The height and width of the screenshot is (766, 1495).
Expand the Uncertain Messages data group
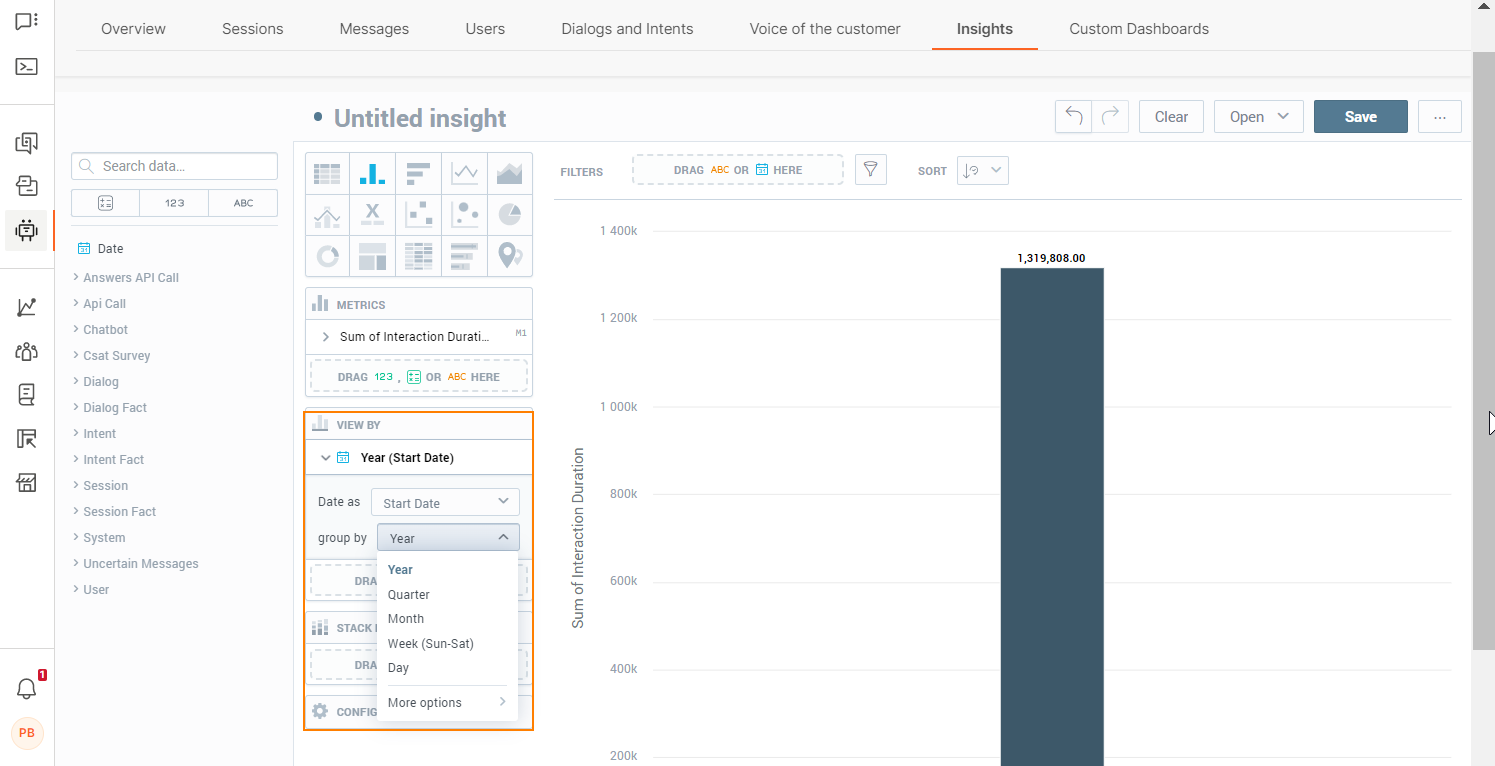pyautogui.click(x=135, y=564)
